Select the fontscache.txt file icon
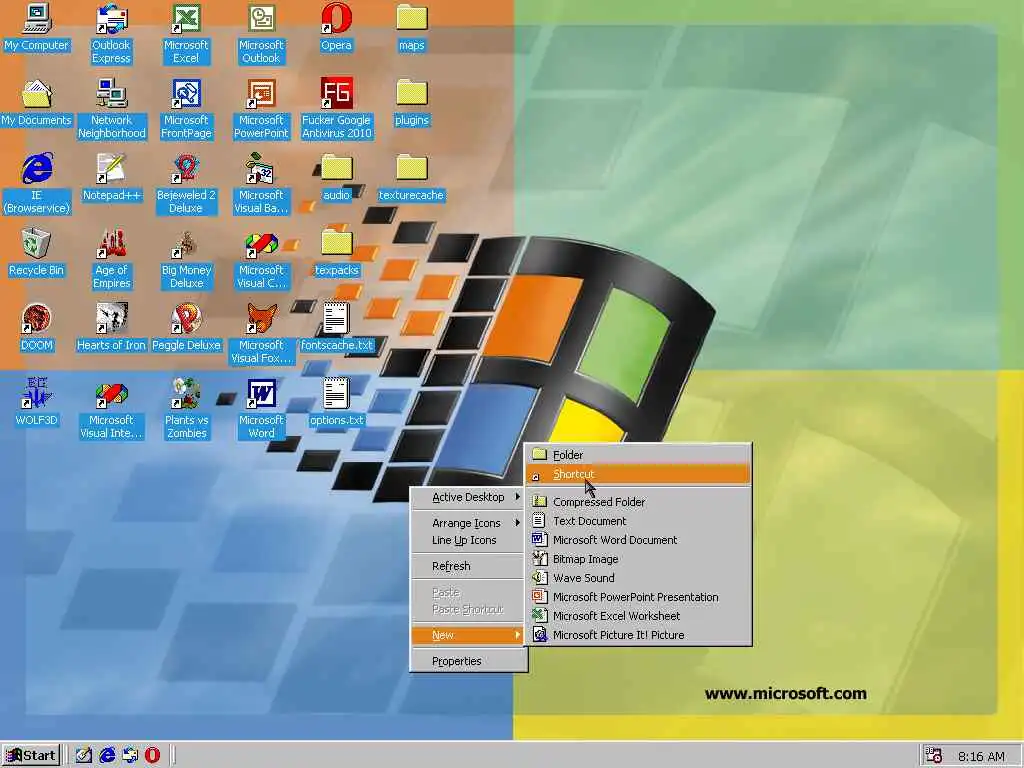Viewport: 1024px width, 768px height. (336, 327)
